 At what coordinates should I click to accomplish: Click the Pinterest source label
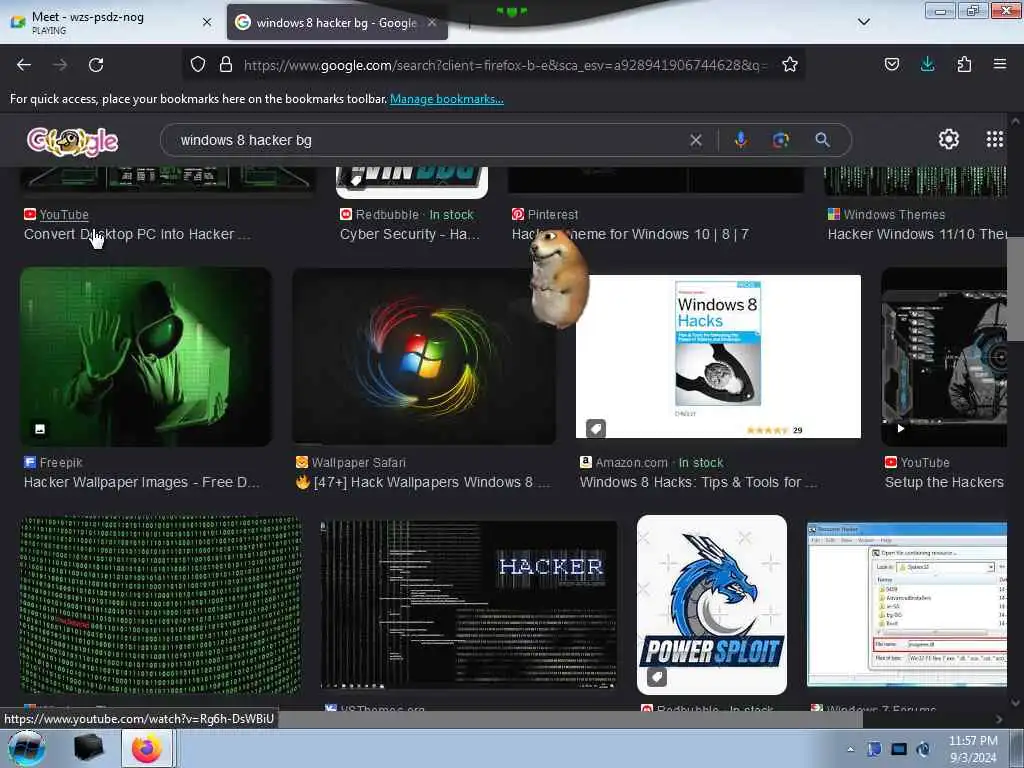pos(553,215)
